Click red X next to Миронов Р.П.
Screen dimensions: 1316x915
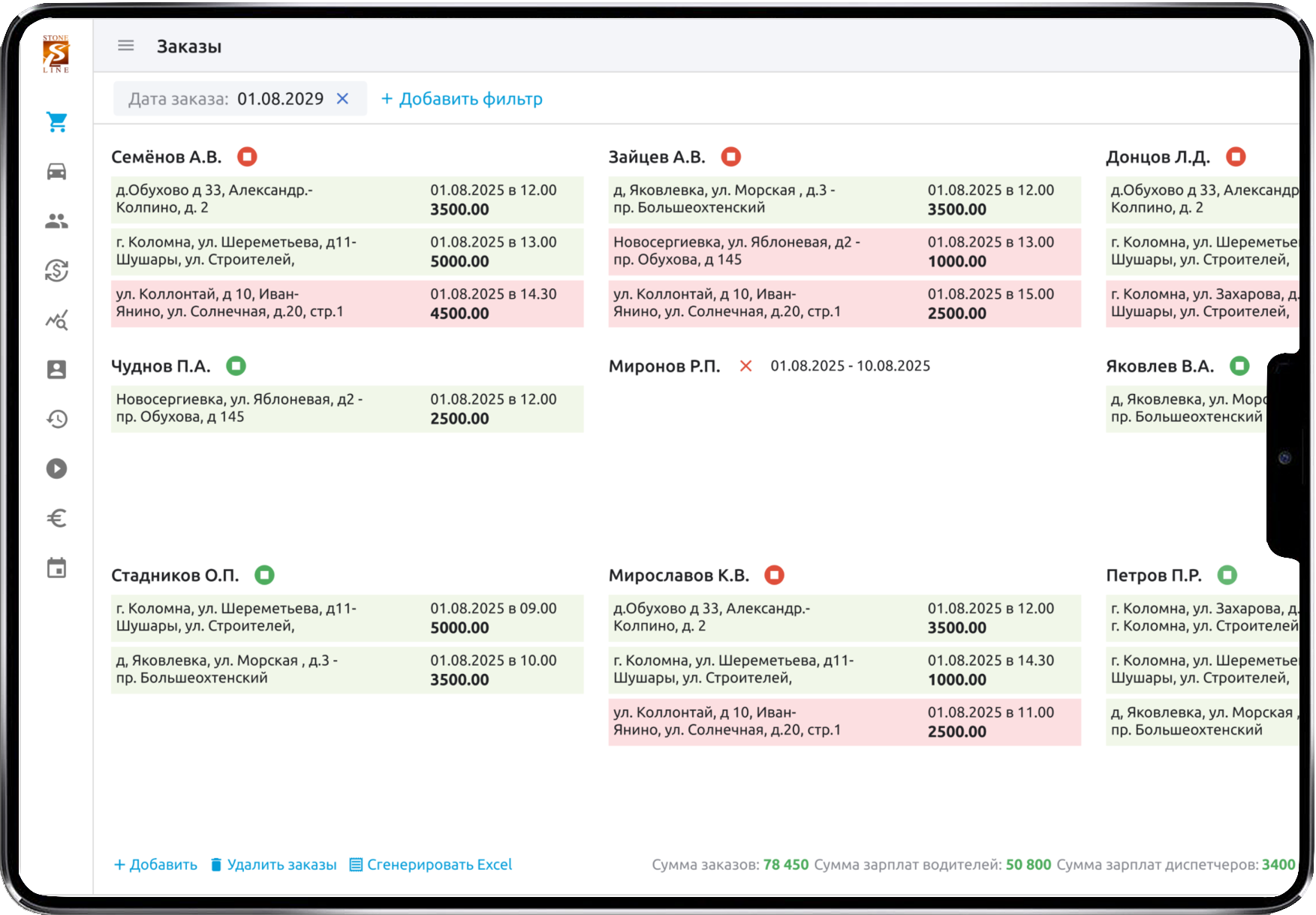click(x=745, y=366)
